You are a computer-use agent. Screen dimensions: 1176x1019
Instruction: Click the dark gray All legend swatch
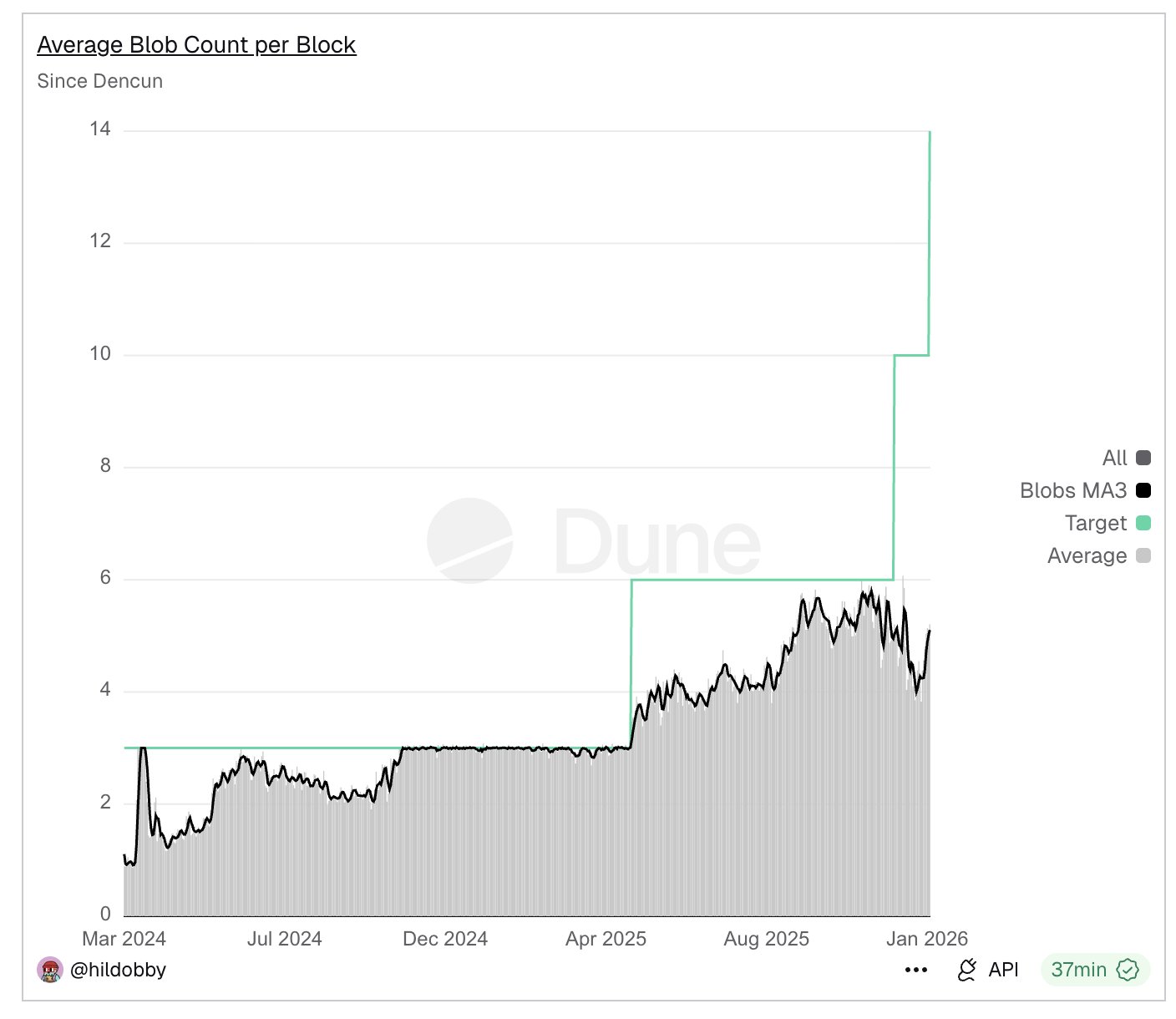click(x=1143, y=458)
